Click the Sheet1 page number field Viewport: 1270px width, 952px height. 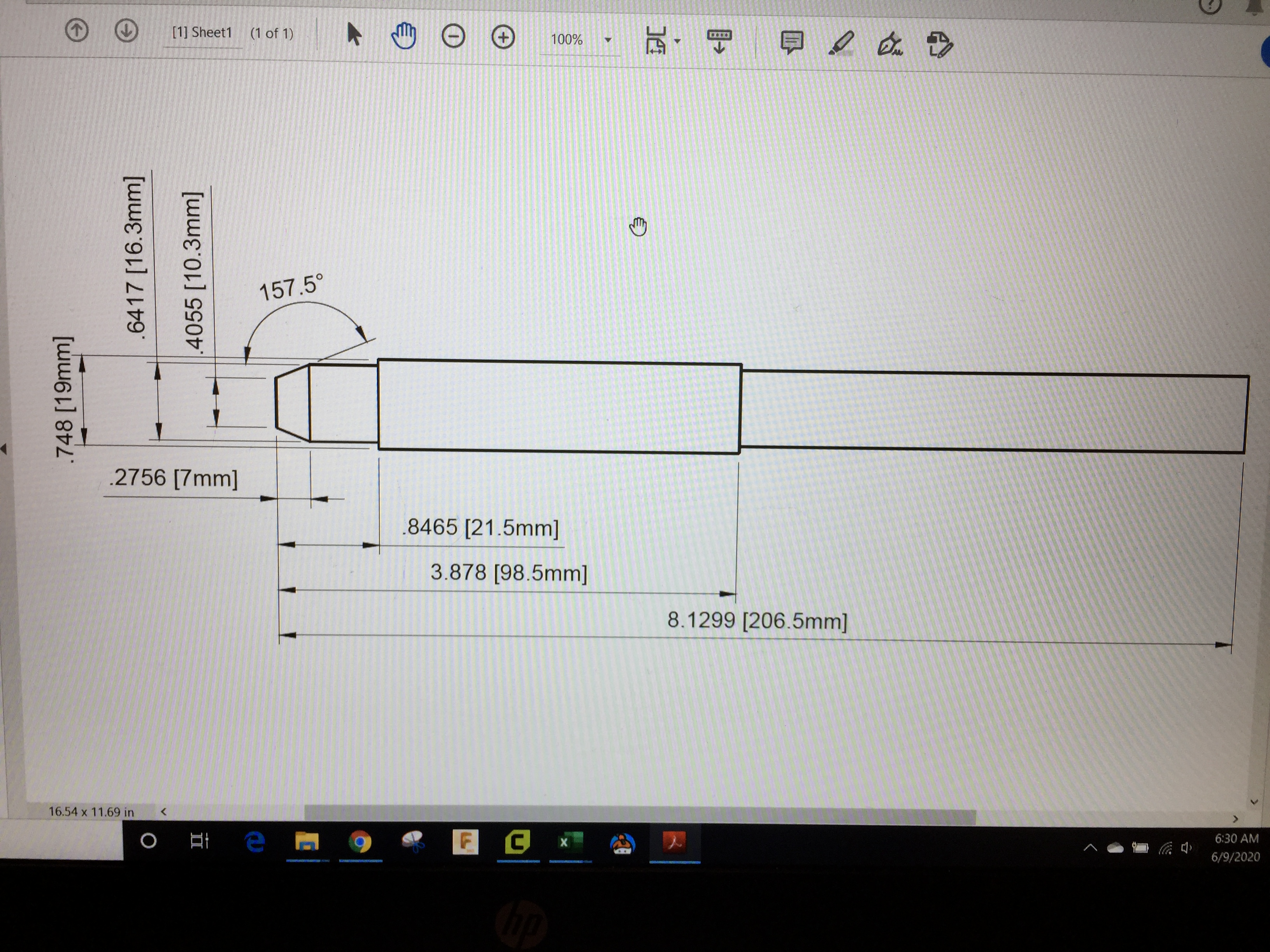point(202,33)
